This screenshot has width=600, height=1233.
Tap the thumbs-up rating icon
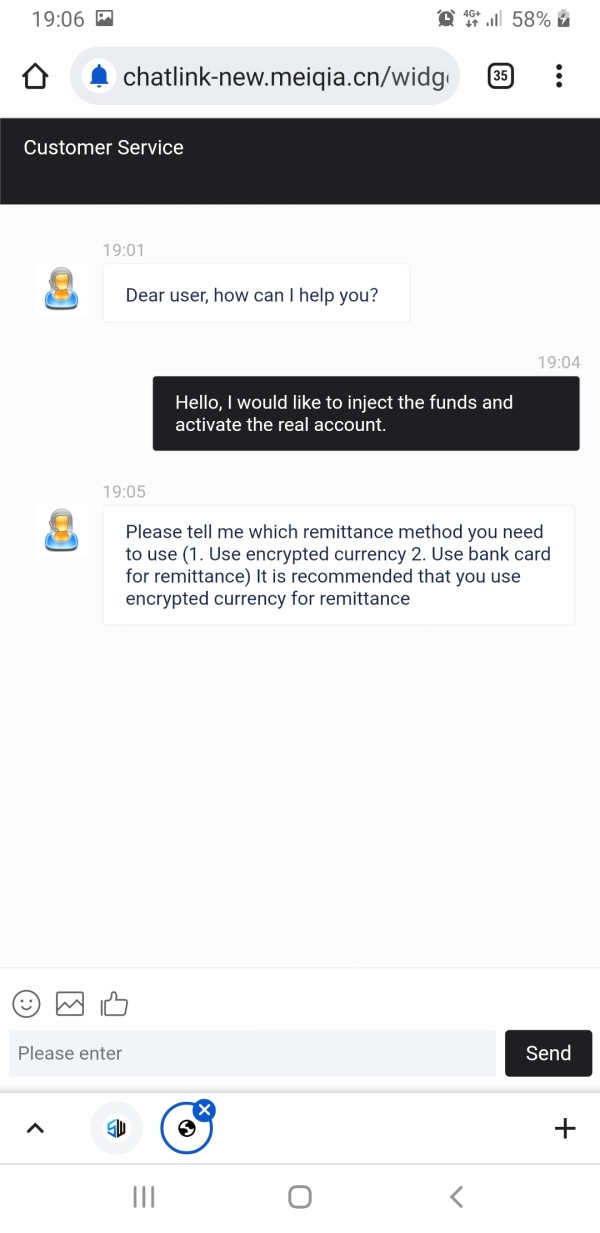click(x=114, y=1003)
